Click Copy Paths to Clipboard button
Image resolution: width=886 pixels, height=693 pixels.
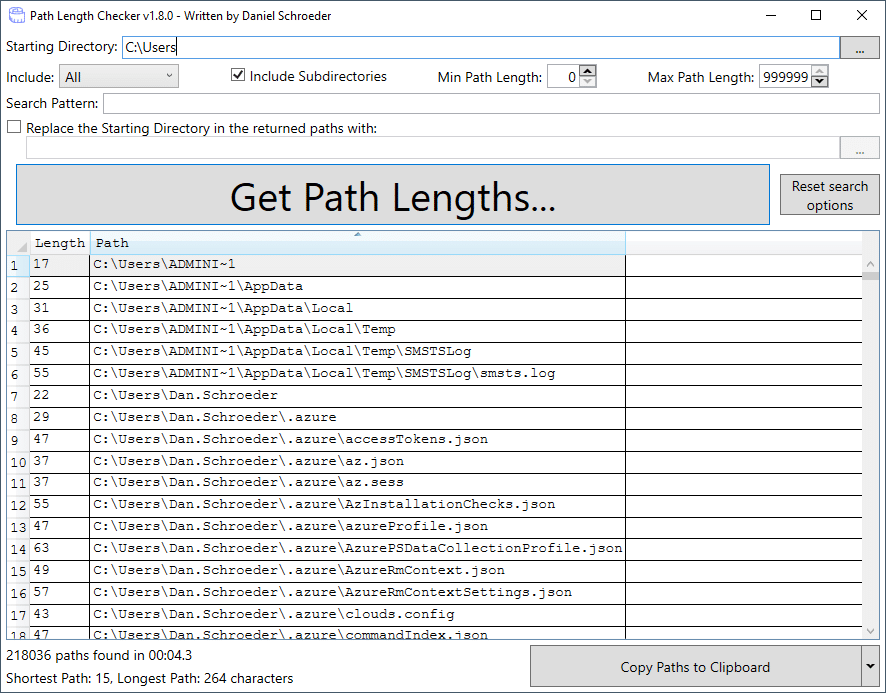click(x=696, y=666)
